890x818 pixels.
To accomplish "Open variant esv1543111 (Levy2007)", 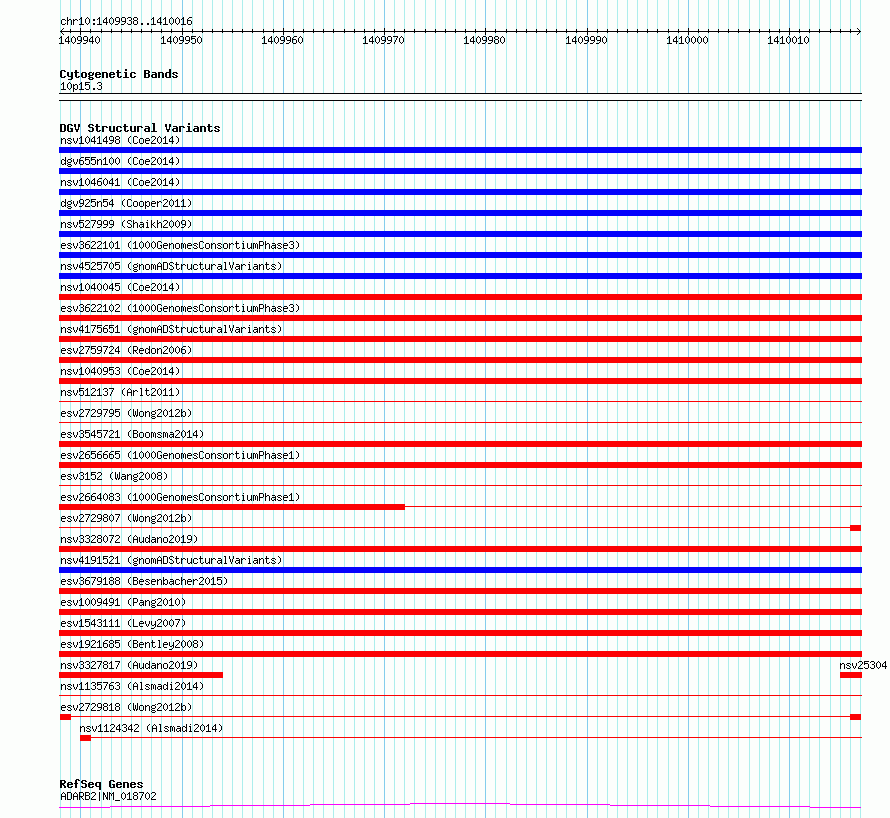I will pyautogui.click(x=123, y=623).
